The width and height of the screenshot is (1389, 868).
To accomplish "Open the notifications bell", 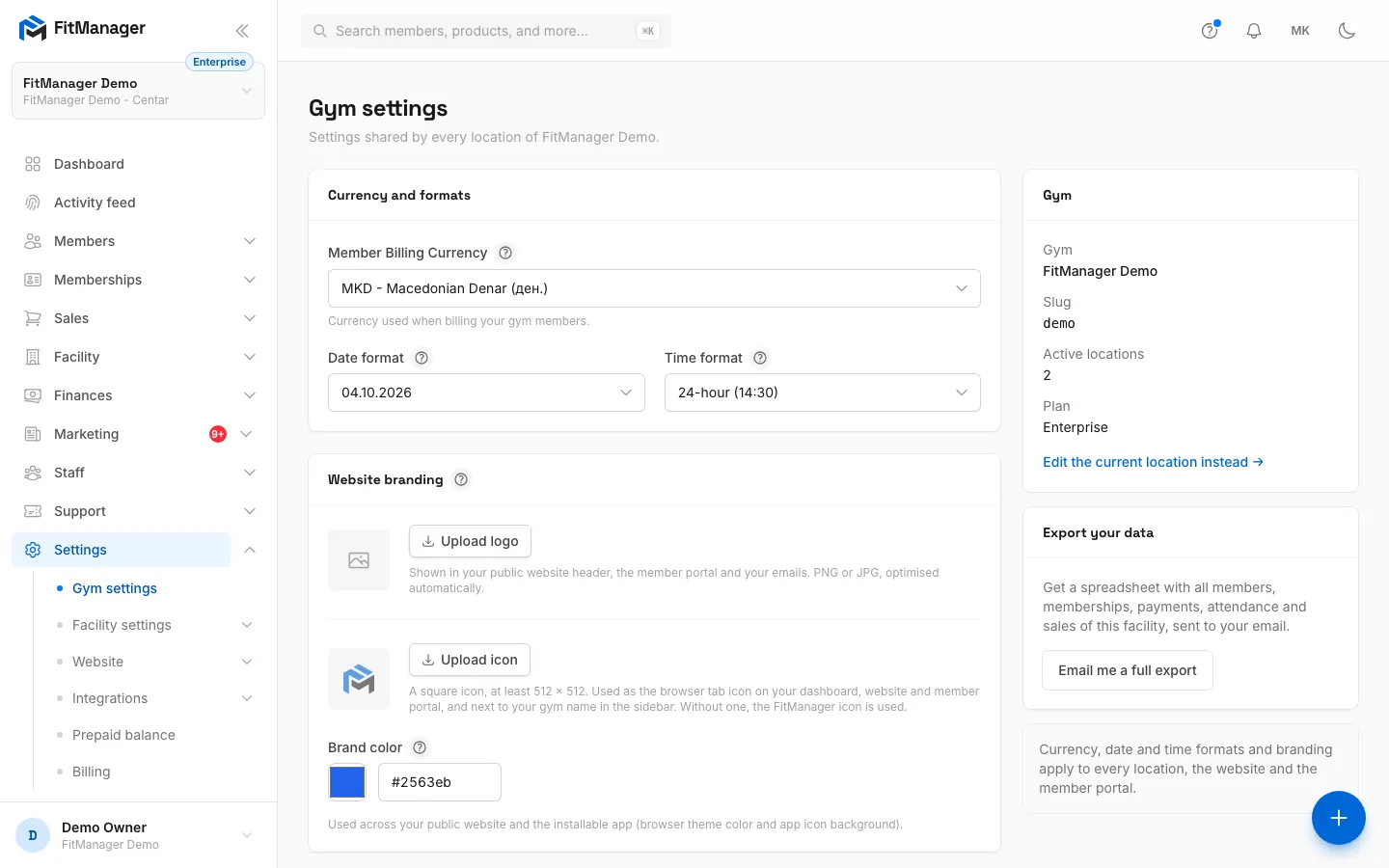I will (x=1254, y=31).
